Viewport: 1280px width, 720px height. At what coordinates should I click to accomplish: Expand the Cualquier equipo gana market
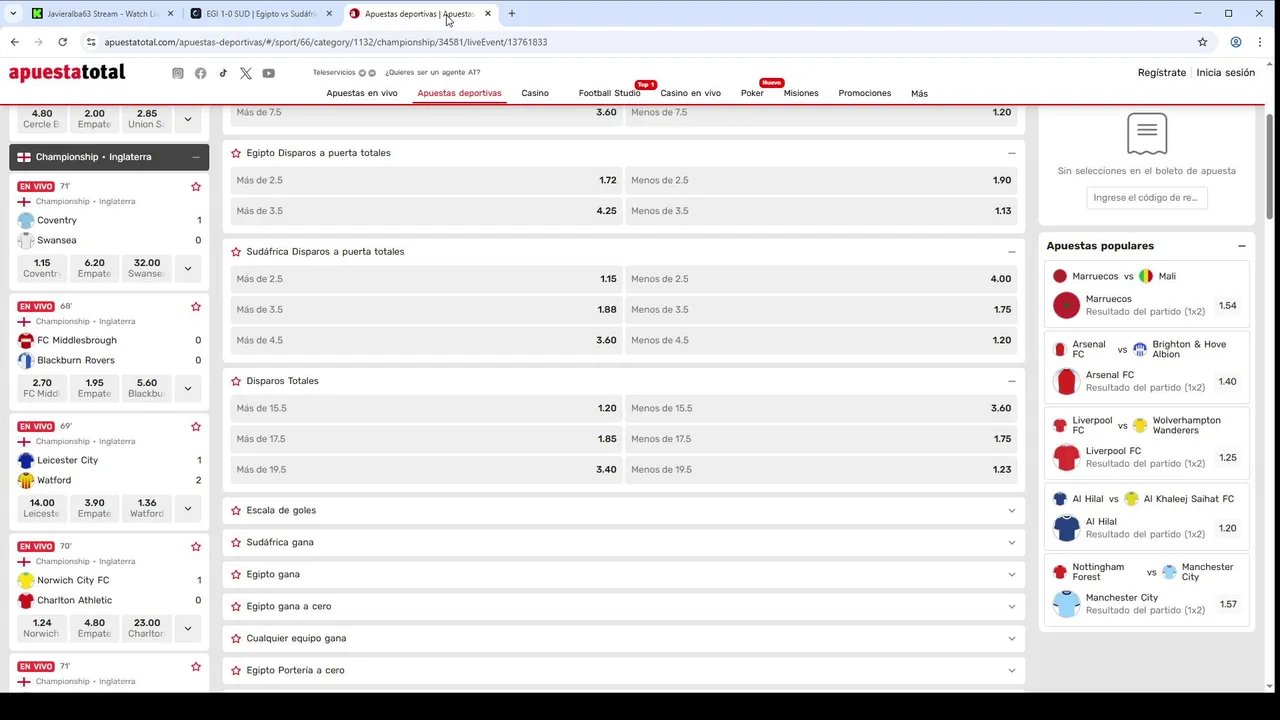(1012, 638)
